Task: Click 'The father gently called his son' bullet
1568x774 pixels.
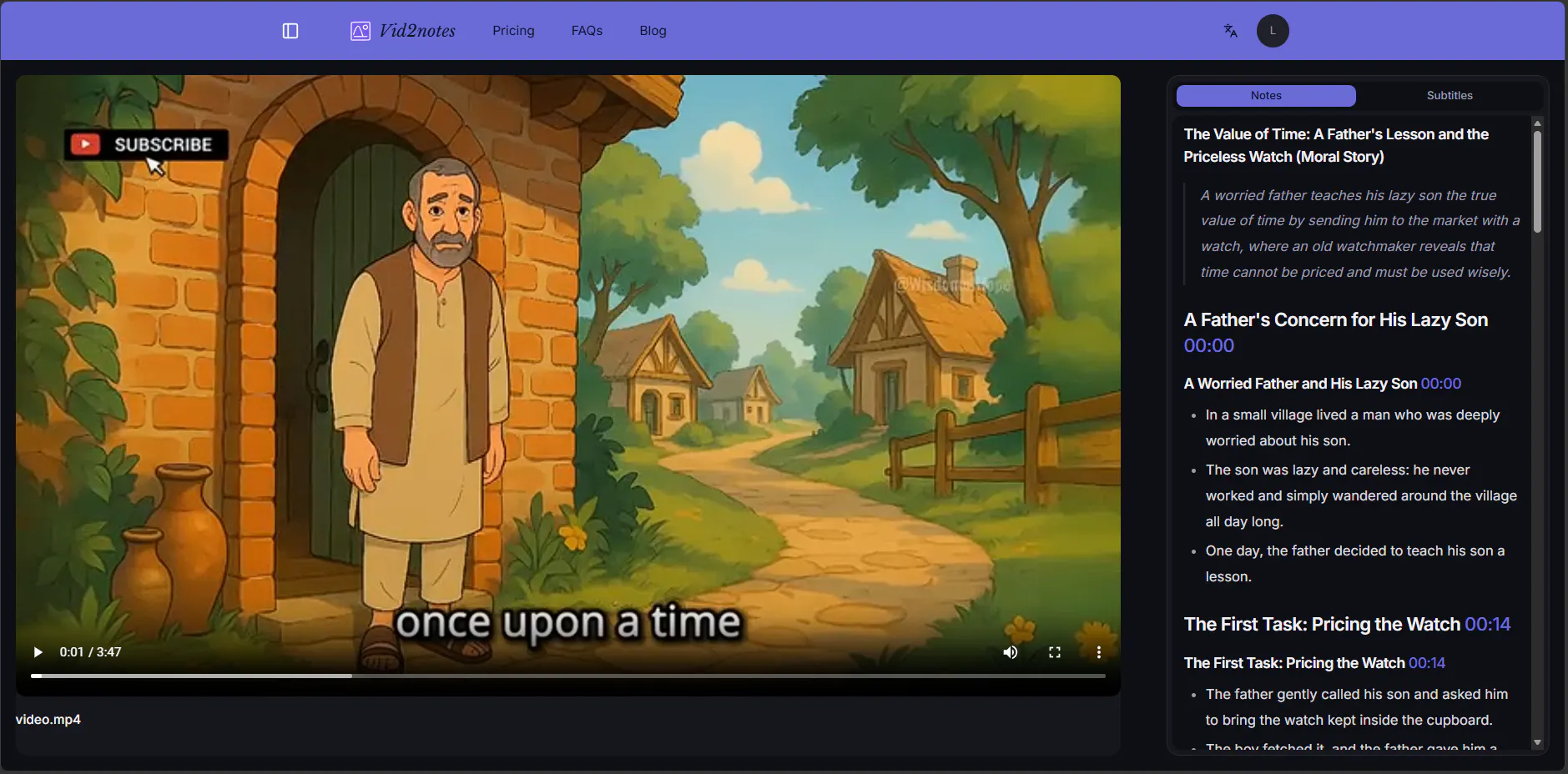Action: pyautogui.click(x=1357, y=707)
